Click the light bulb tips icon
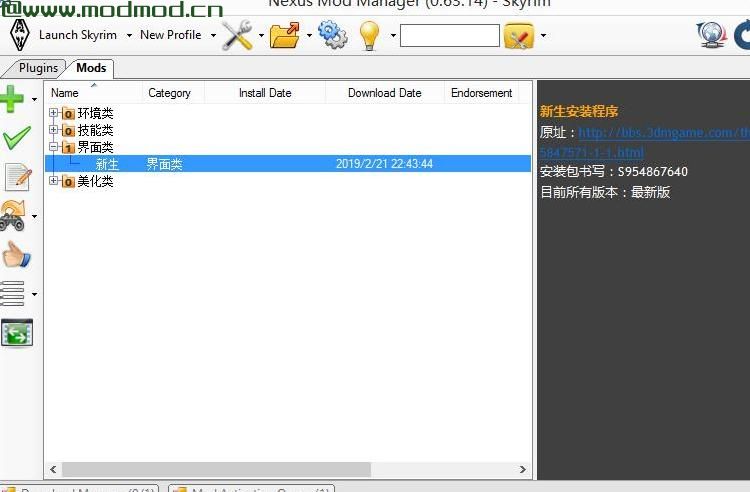 [x=369, y=35]
